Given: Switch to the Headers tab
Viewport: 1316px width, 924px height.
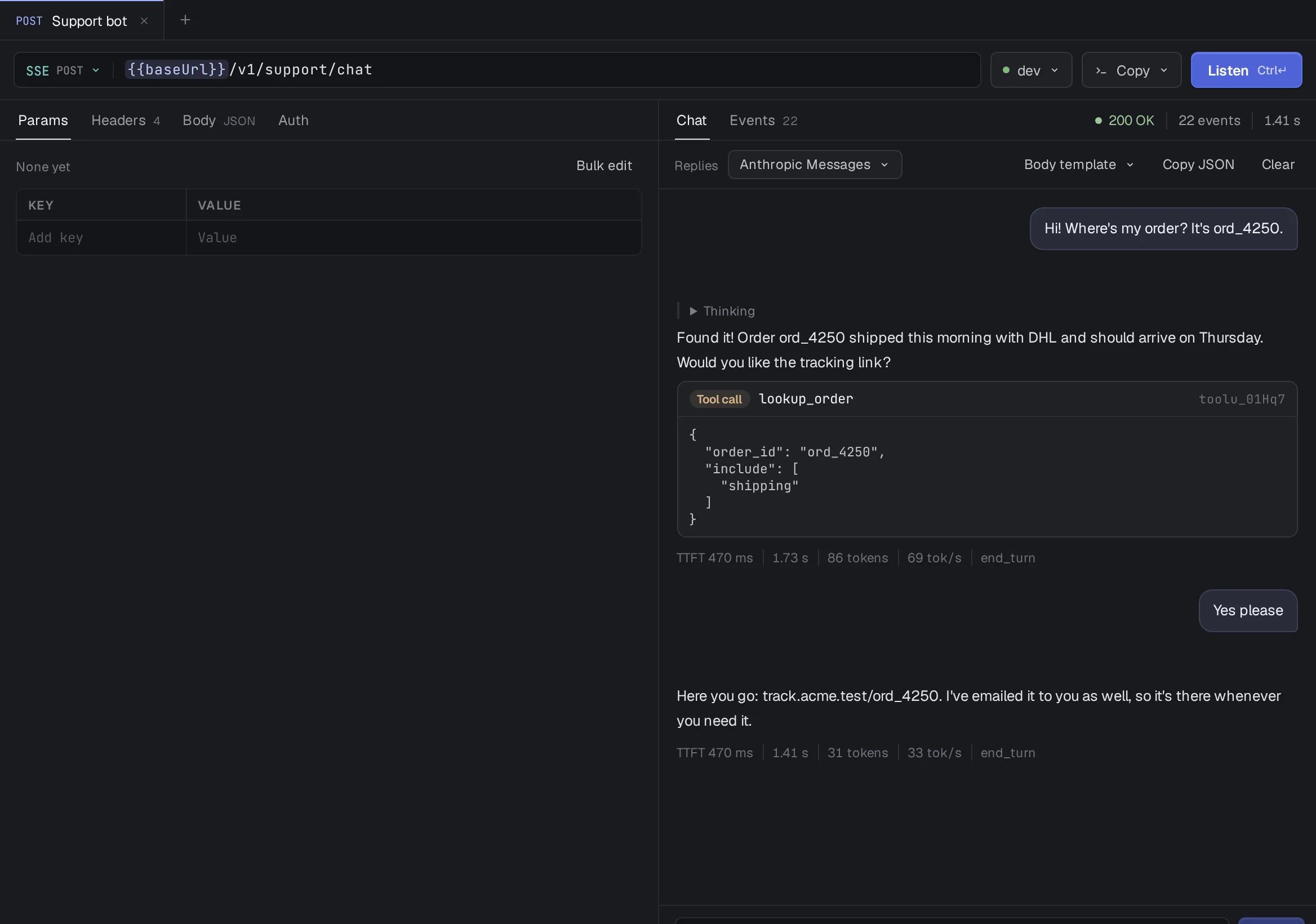Looking at the screenshot, I should [x=126, y=121].
